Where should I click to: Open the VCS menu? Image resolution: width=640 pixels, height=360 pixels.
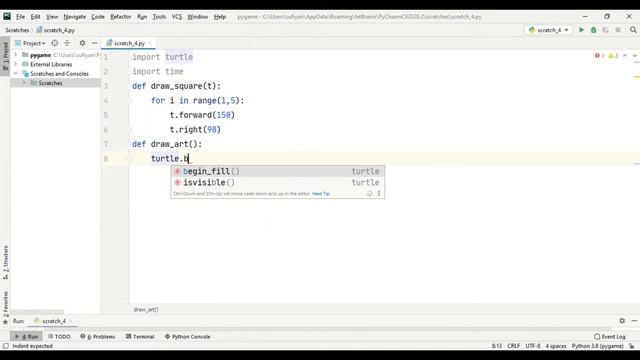coord(177,16)
